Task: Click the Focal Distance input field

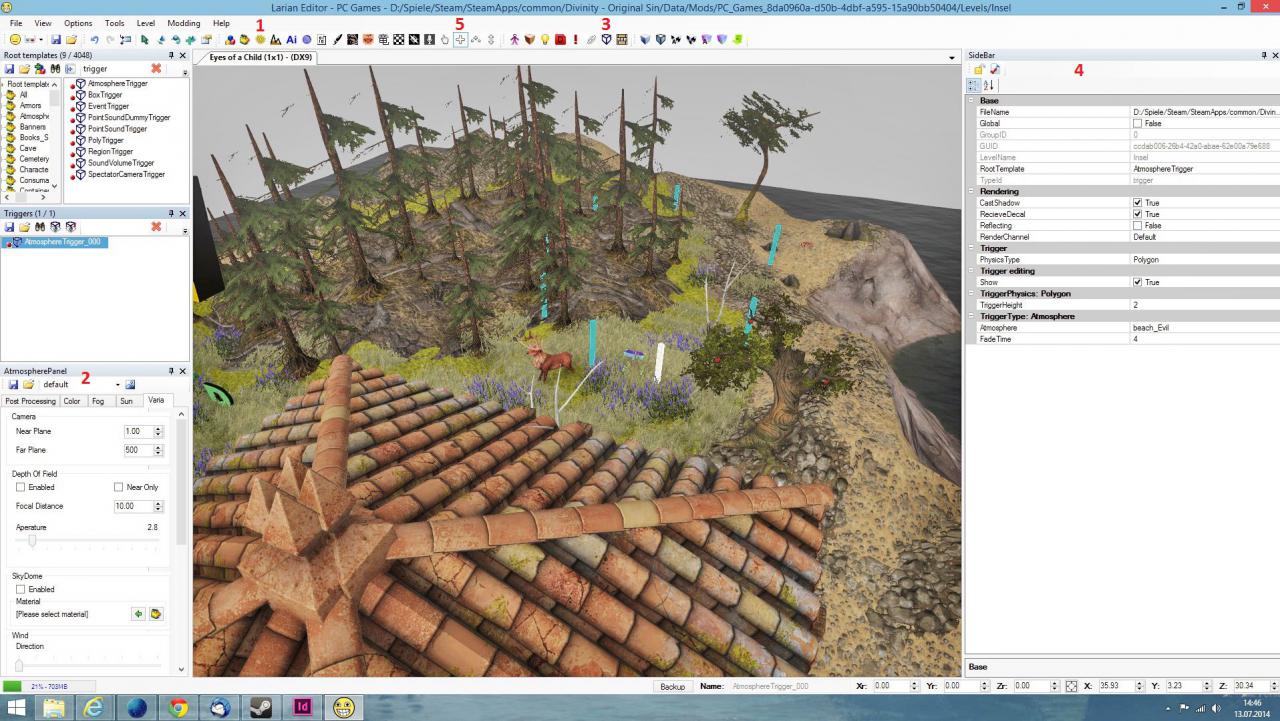Action: tap(132, 507)
